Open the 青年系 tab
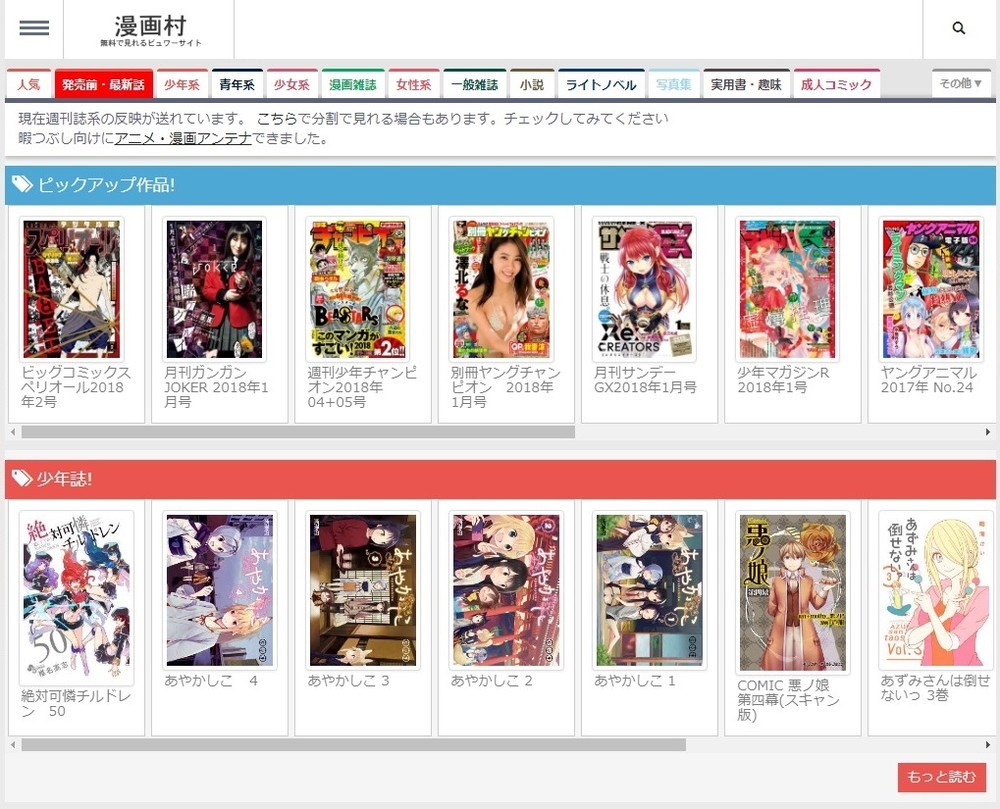The image size is (1000, 809). (x=237, y=84)
